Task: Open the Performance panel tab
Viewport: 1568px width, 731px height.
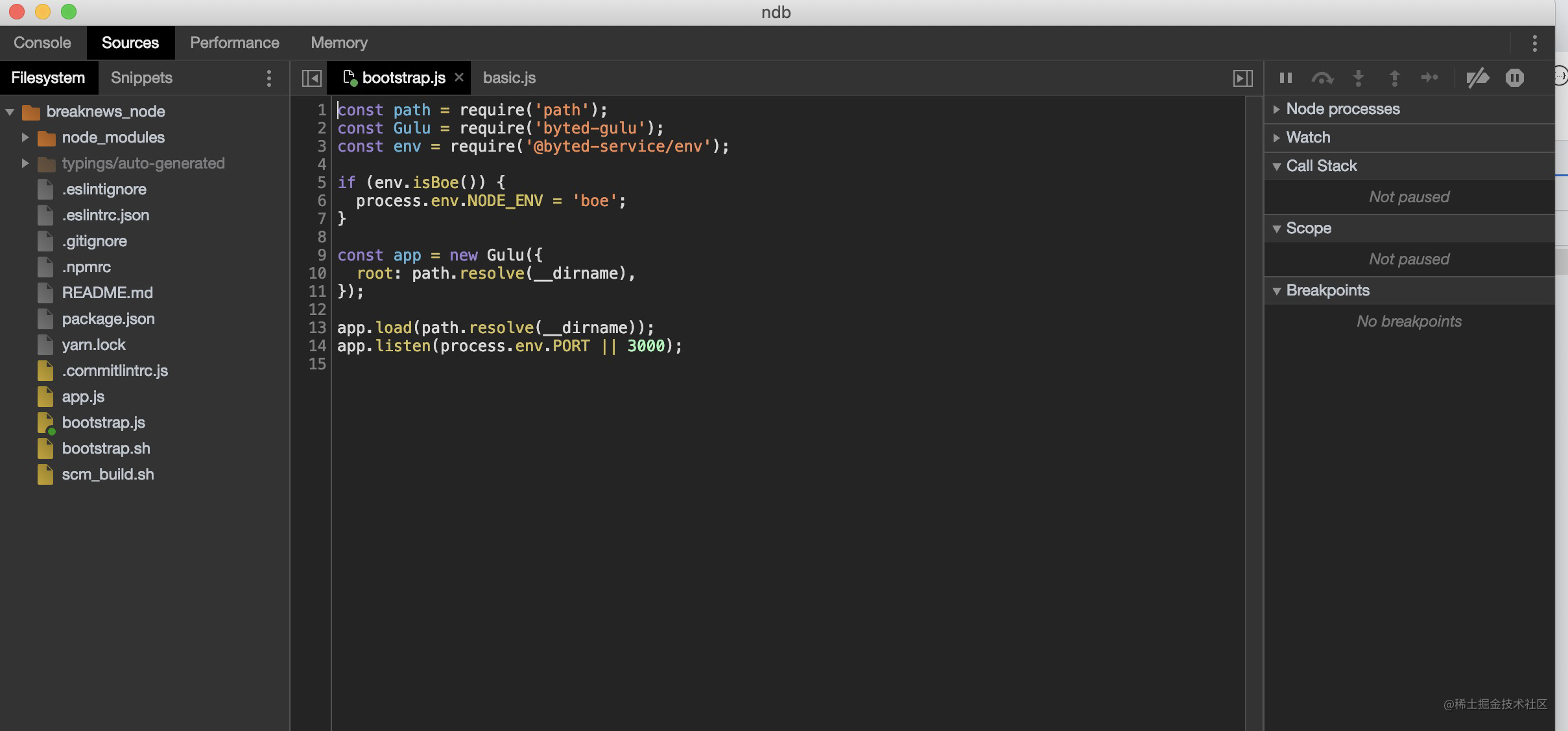Action: click(235, 43)
